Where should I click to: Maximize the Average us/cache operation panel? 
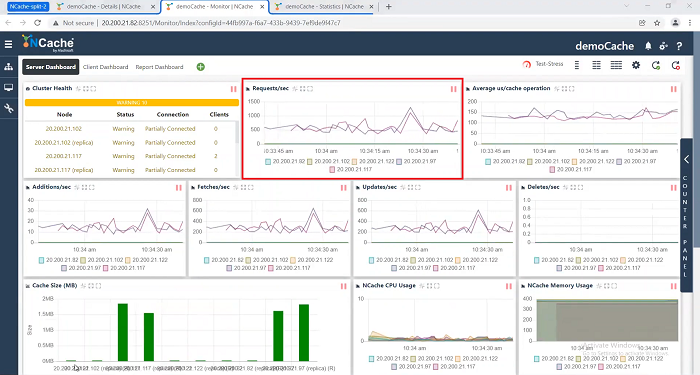(x=571, y=88)
